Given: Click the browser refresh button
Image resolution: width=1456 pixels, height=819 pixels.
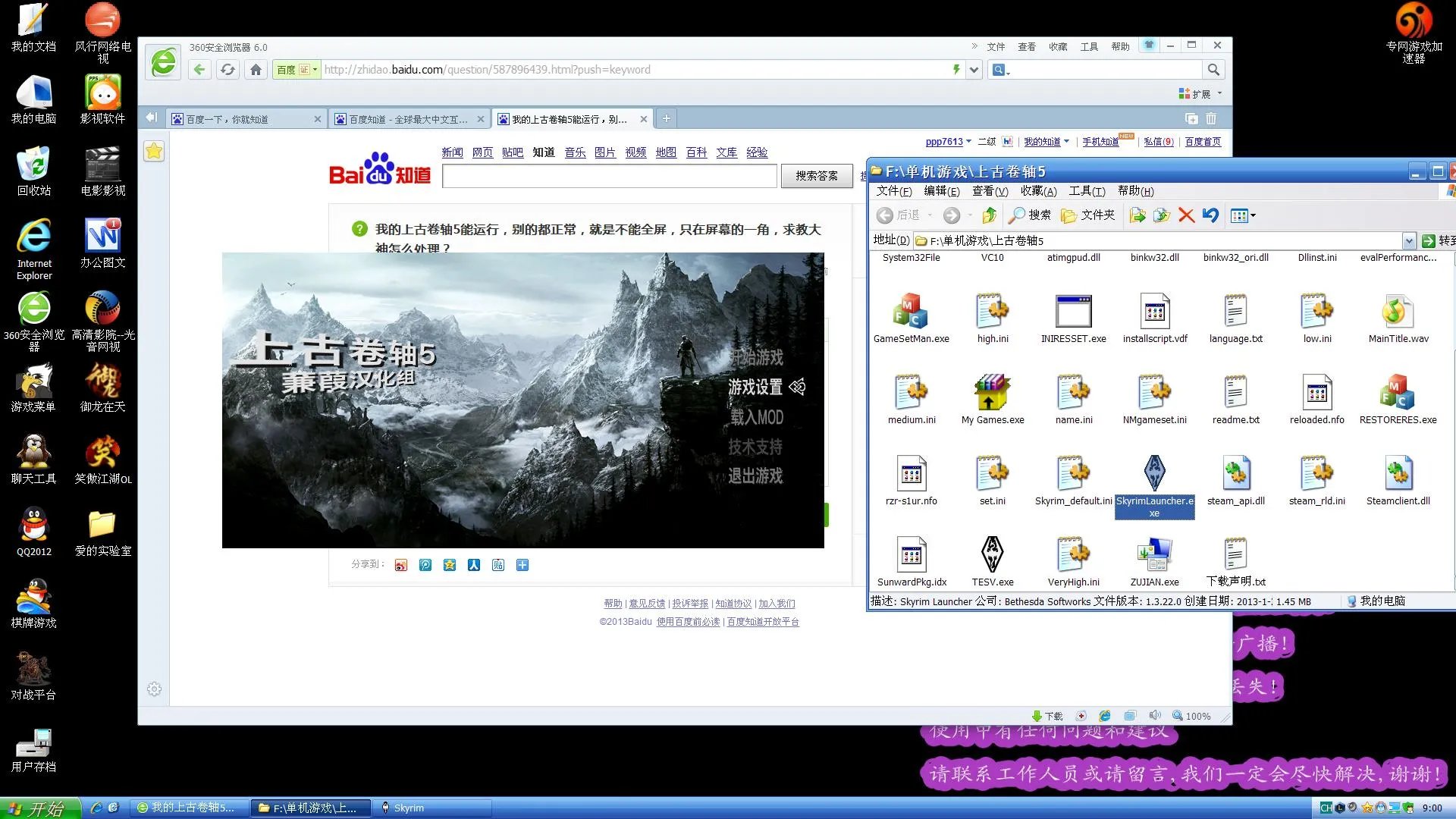Looking at the screenshot, I should (x=227, y=70).
